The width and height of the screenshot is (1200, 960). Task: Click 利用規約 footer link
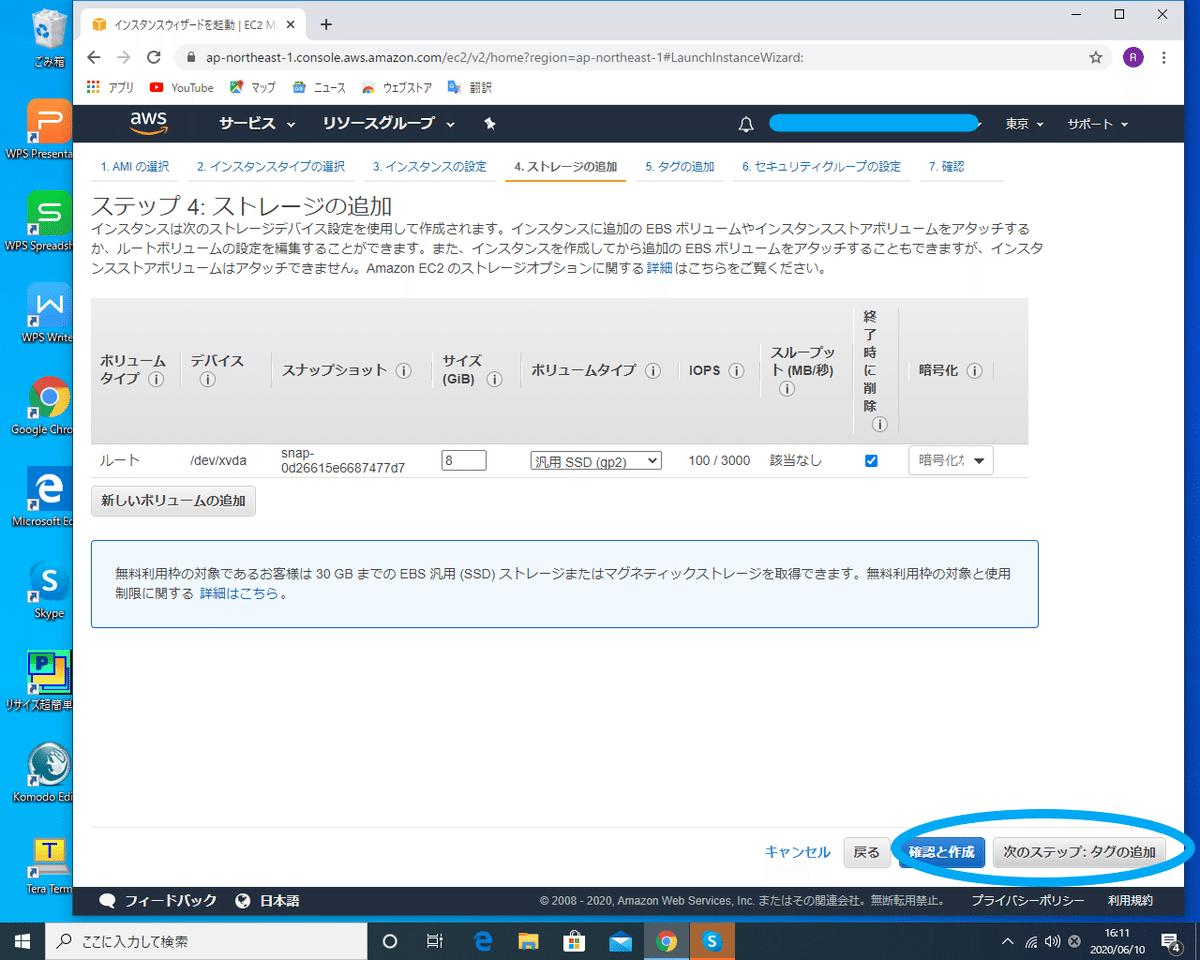tap(1130, 901)
